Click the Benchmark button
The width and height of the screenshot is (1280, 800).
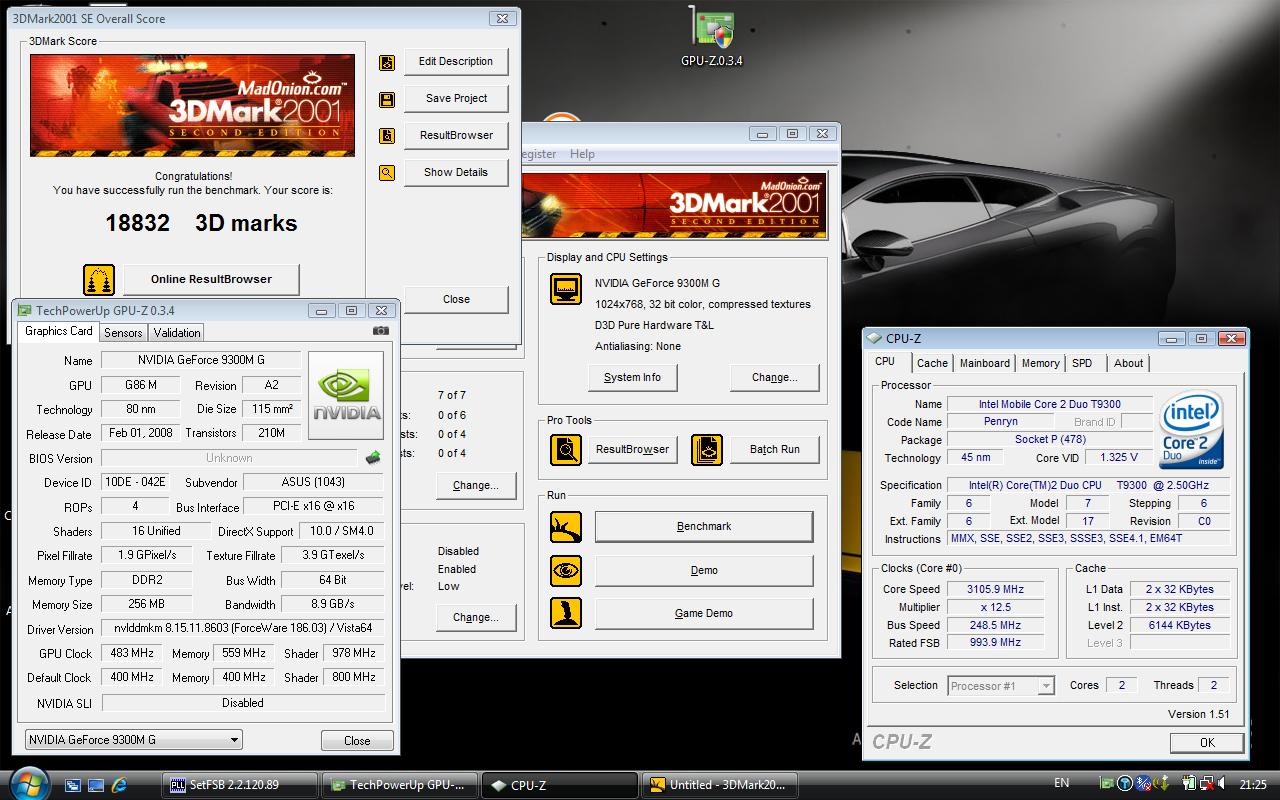pos(704,526)
